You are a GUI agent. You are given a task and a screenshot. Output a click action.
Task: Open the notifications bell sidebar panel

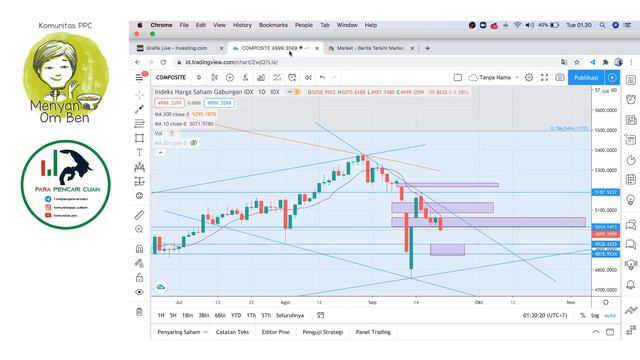click(631, 284)
